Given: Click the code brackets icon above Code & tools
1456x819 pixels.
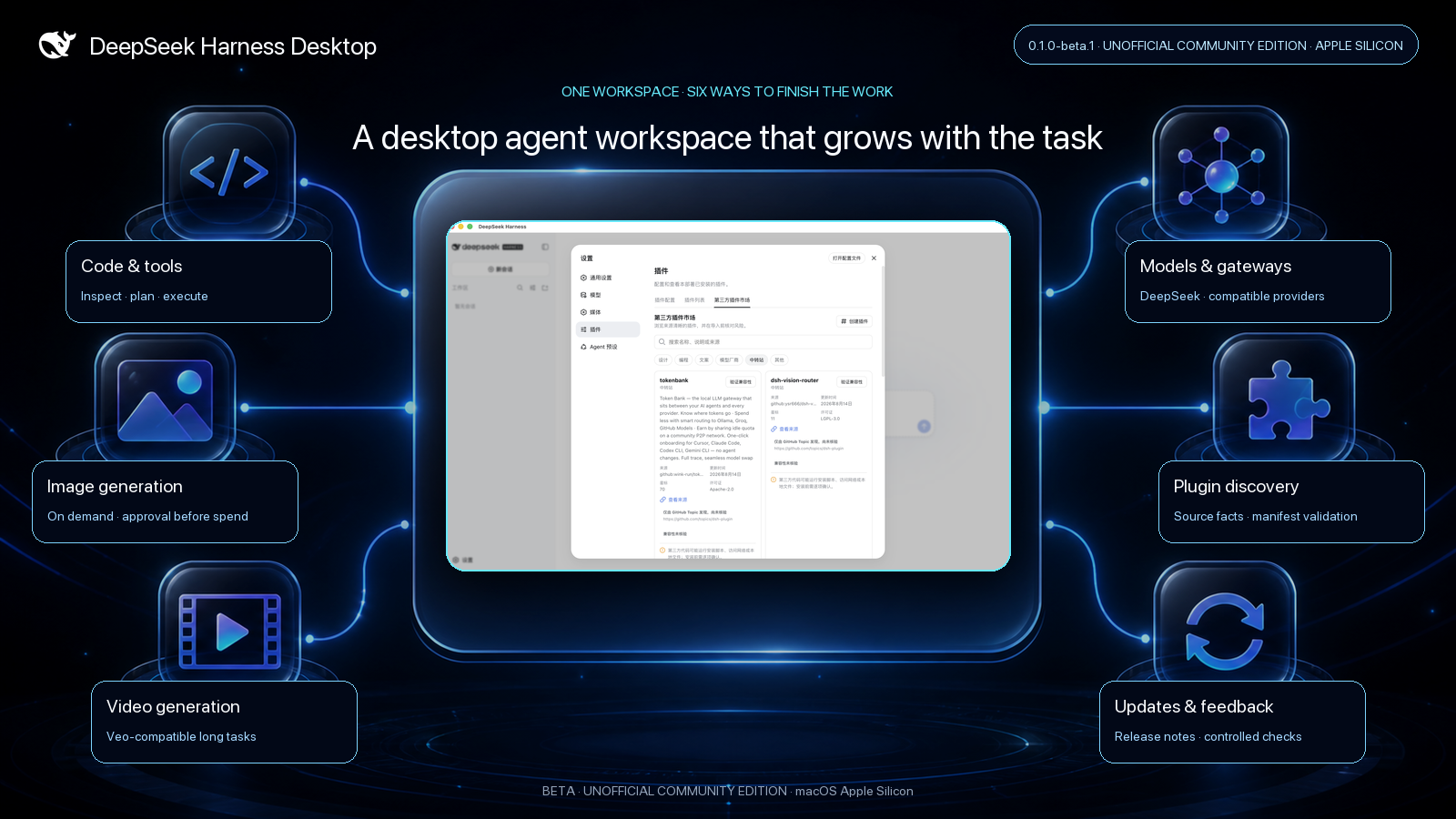Looking at the screenshot, I should (x=228, y=171).
